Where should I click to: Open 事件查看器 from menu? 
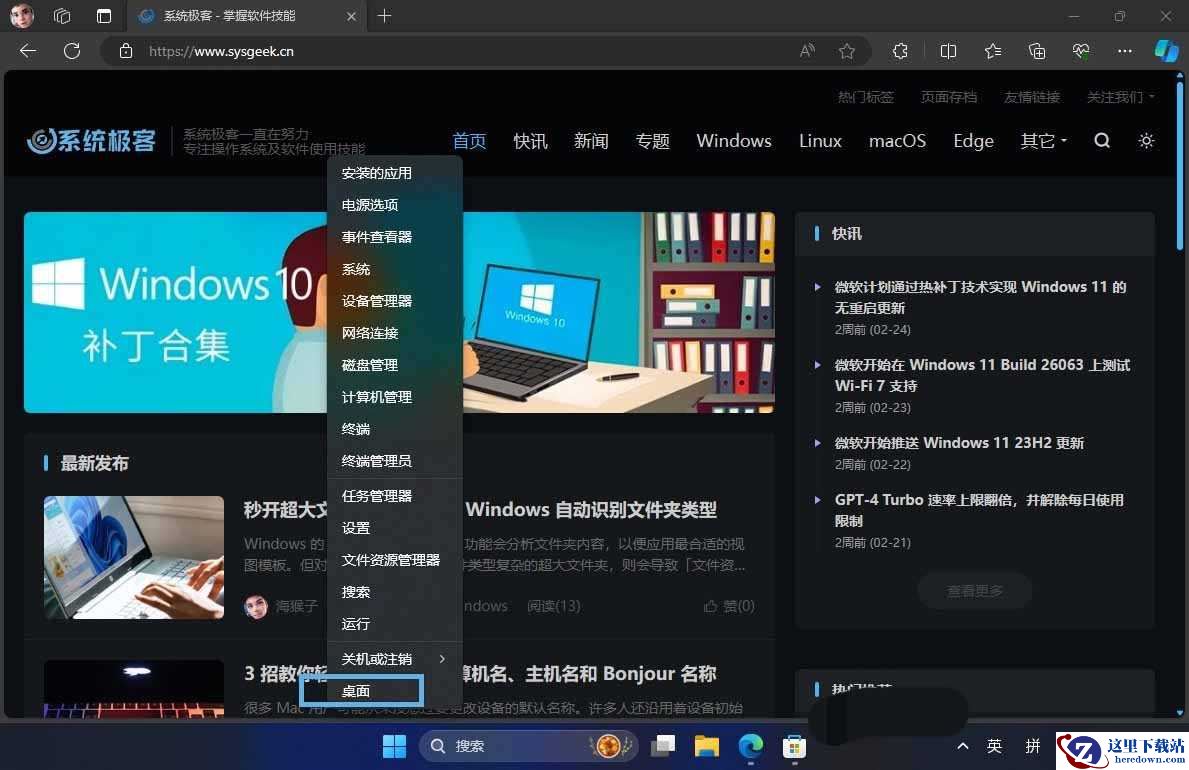394,237
